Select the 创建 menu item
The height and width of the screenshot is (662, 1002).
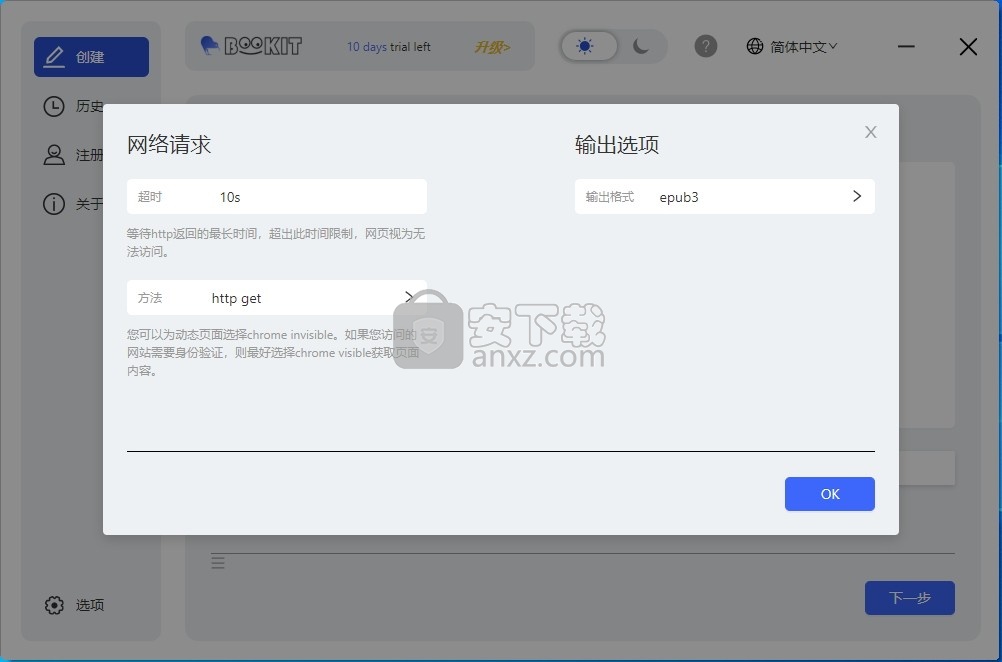(x=91, y=57)
